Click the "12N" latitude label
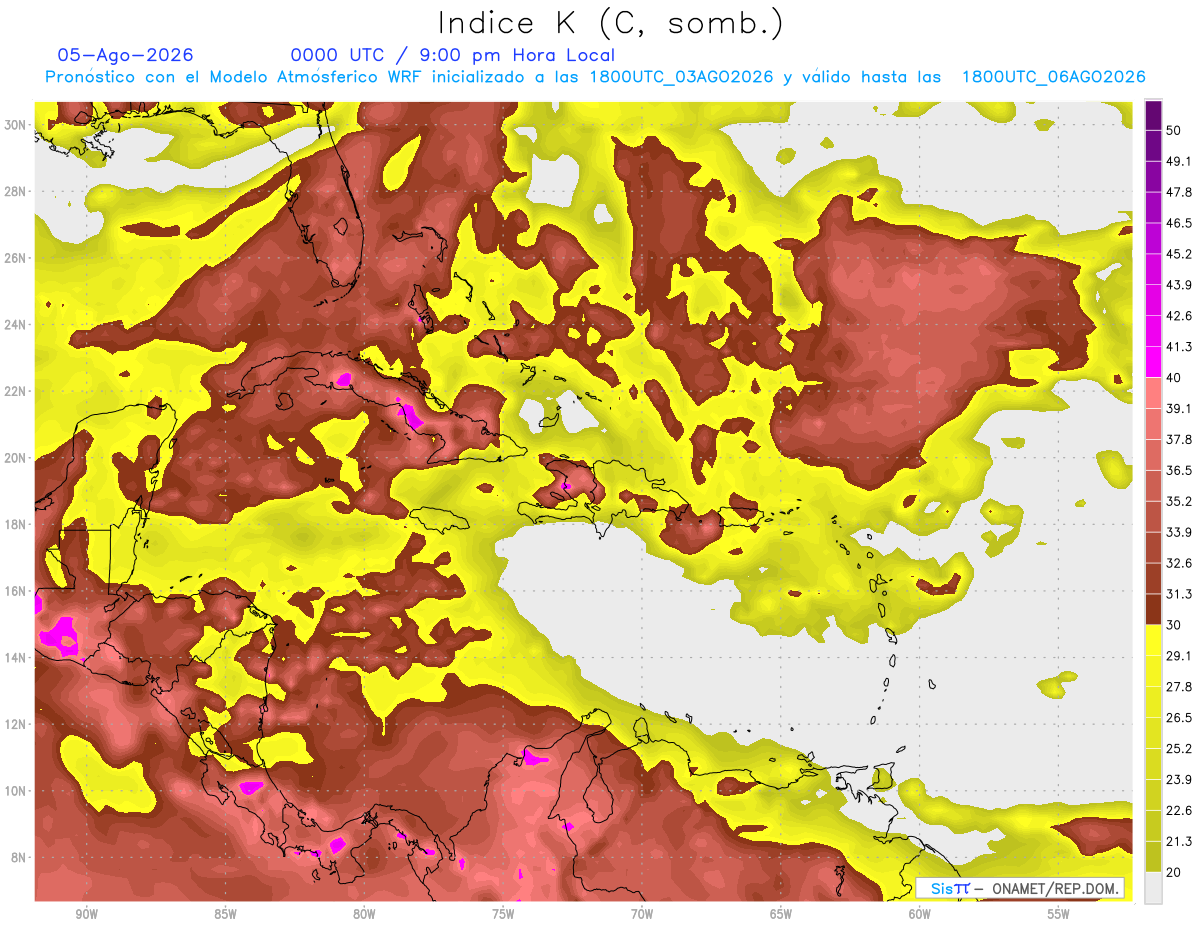This screenshot has width=1200, height=927. point(16,724)
